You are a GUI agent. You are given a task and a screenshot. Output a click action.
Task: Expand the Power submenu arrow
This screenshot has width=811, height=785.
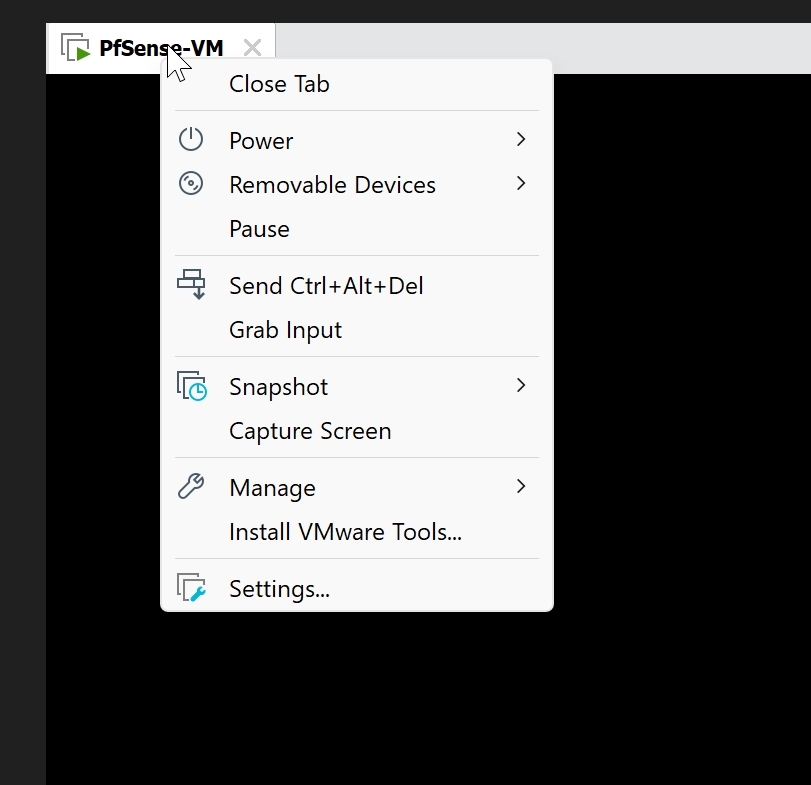coord(521,139)
